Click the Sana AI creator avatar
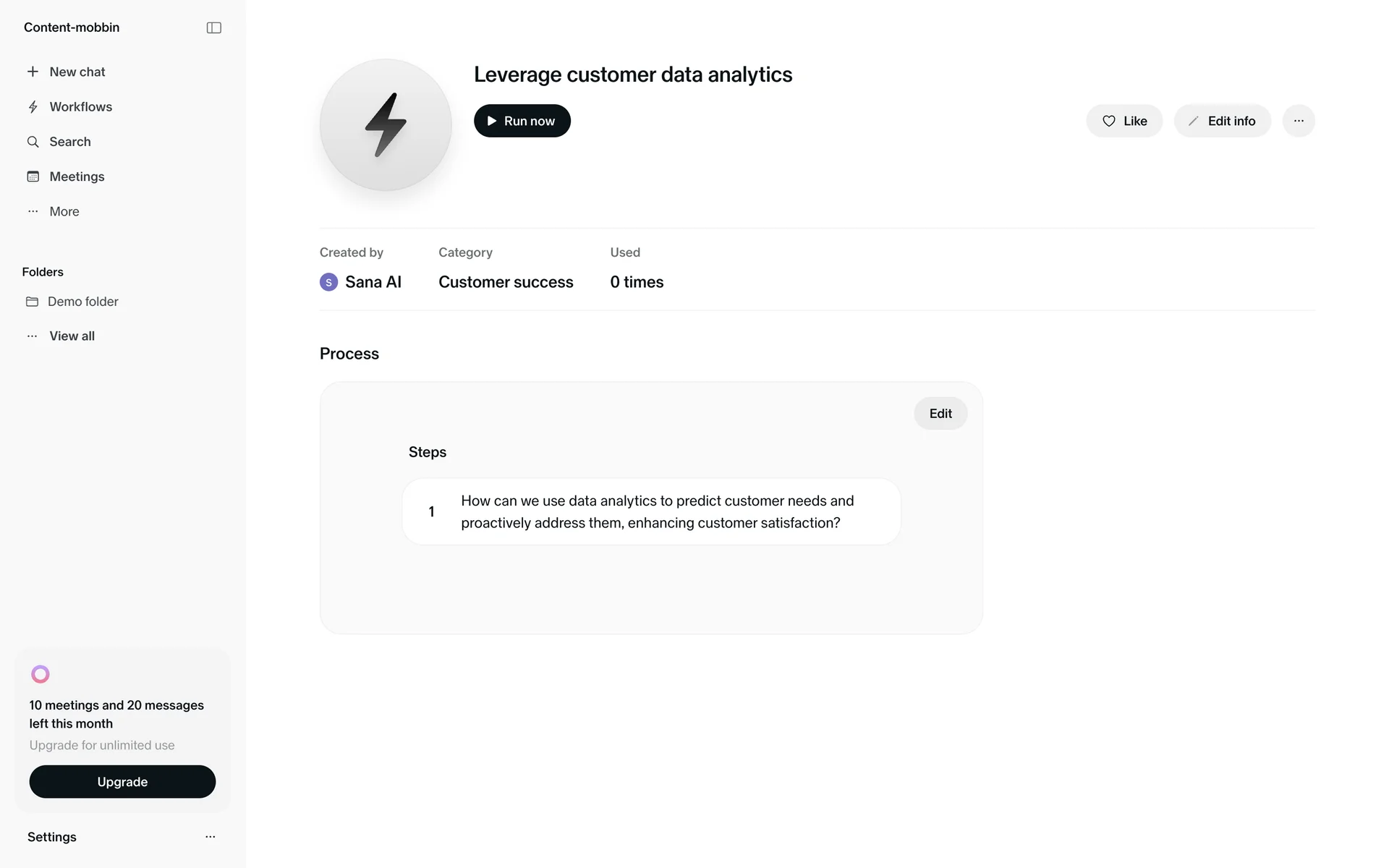This screenshot has width=1389, height=868. pyautogui.click(x=328, y=282)
